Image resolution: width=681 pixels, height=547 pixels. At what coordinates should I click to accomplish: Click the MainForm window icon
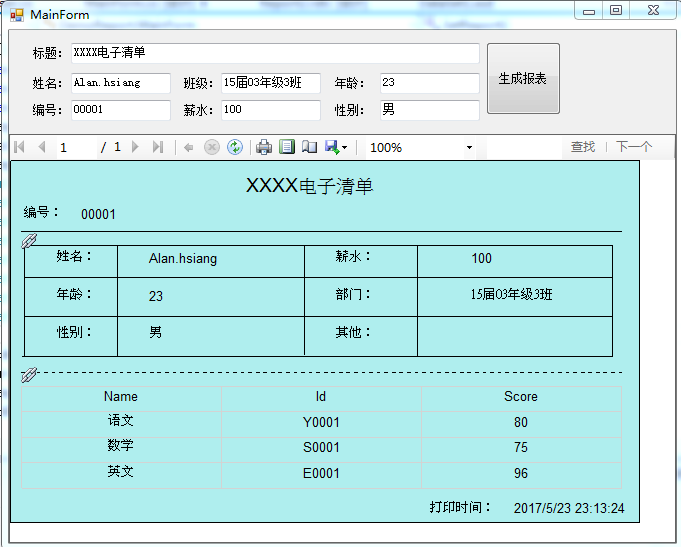coord(17,15)
